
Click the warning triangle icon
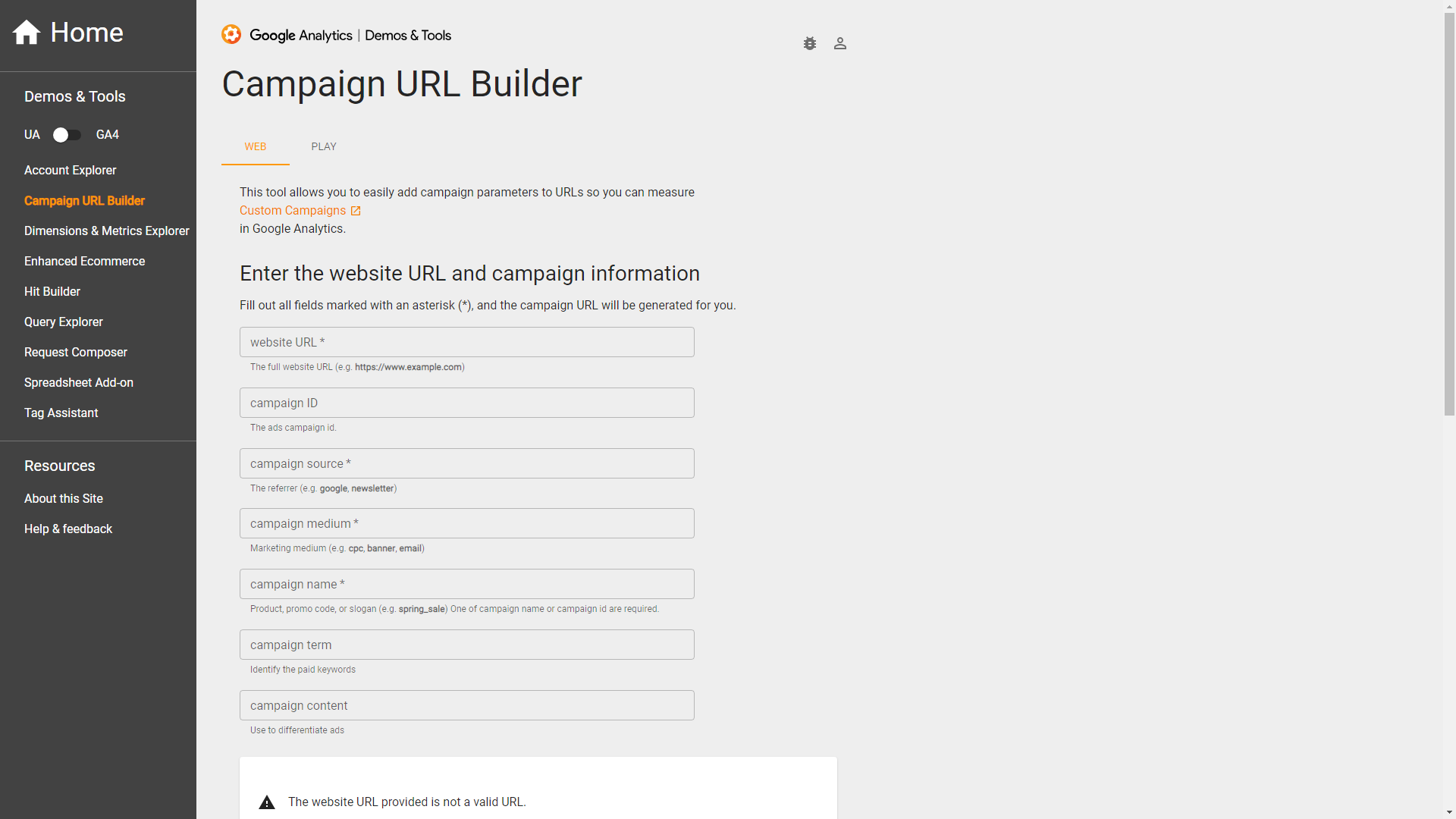click(267, 802)
